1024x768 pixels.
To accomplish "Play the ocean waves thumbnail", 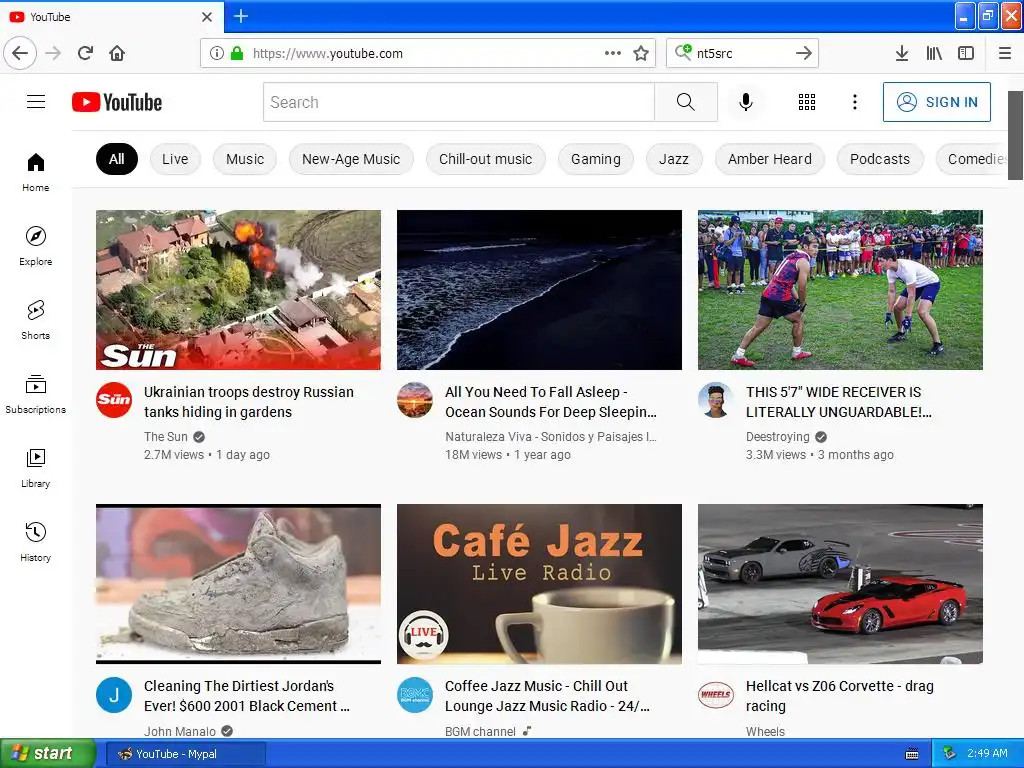I will pyautogui.click(x=539, y=290).
